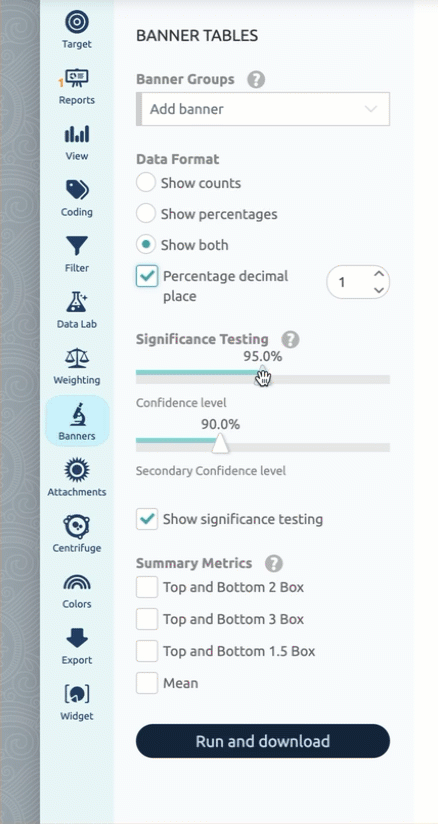
Task: Open the Colors rainbow icon
Action: 77,582
